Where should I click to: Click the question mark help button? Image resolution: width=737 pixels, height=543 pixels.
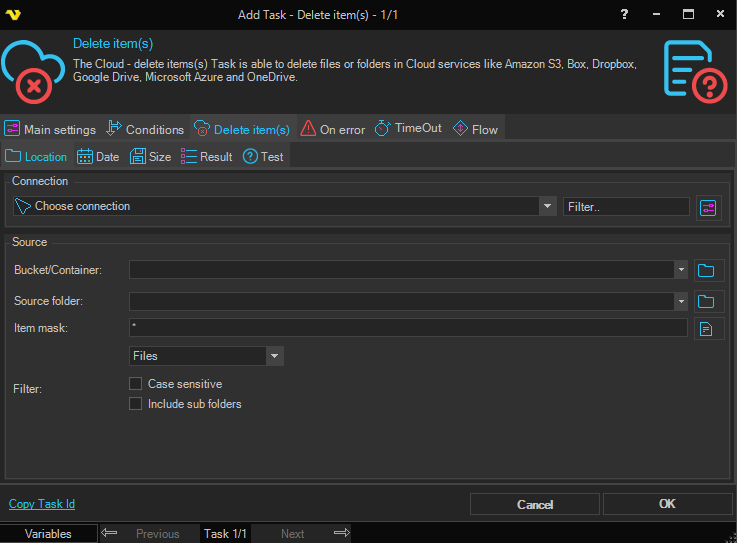point(624,14)
